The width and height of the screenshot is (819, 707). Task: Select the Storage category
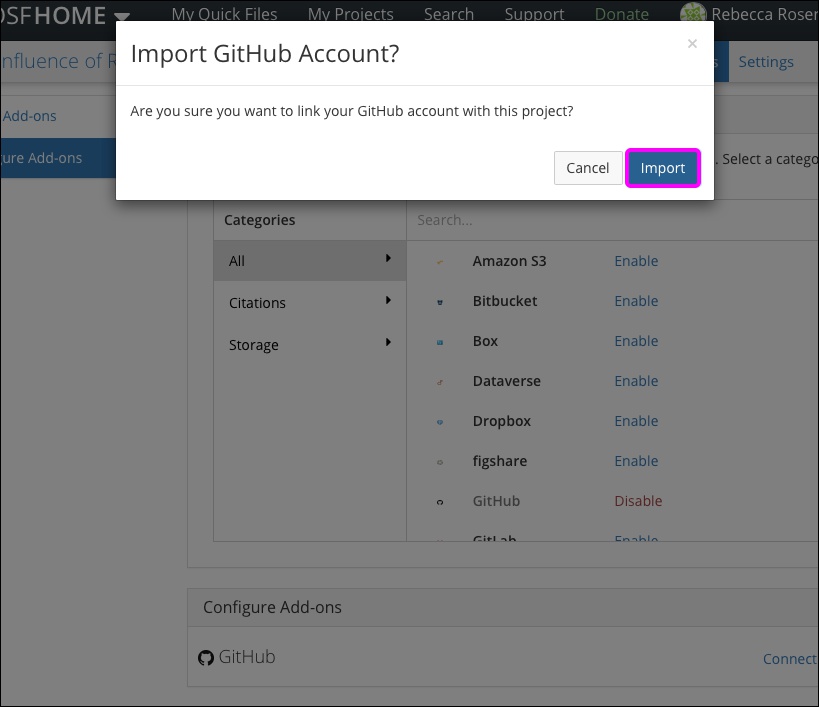(310, 345)
